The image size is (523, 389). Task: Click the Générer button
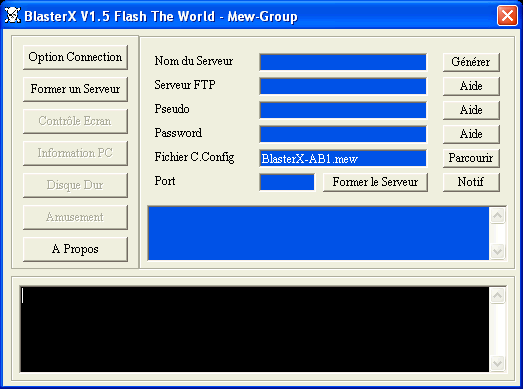[x=471, y=62]
